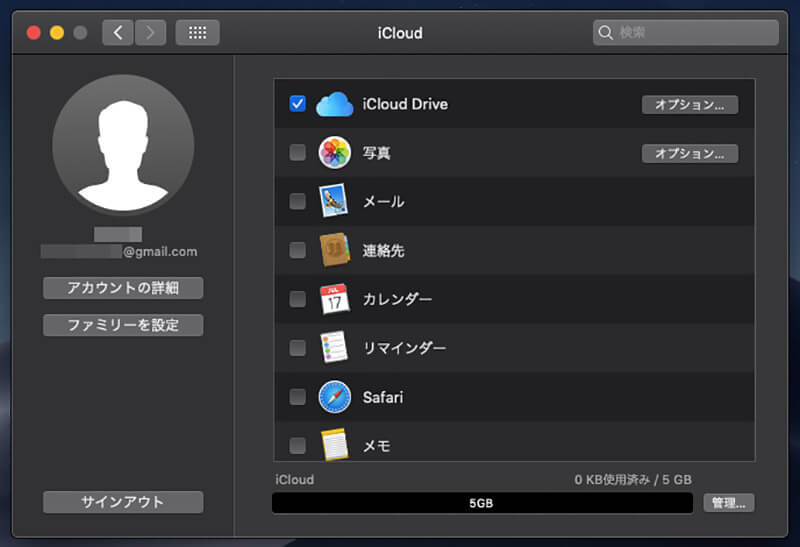Enable the メモ checkbox

point(297,445)
